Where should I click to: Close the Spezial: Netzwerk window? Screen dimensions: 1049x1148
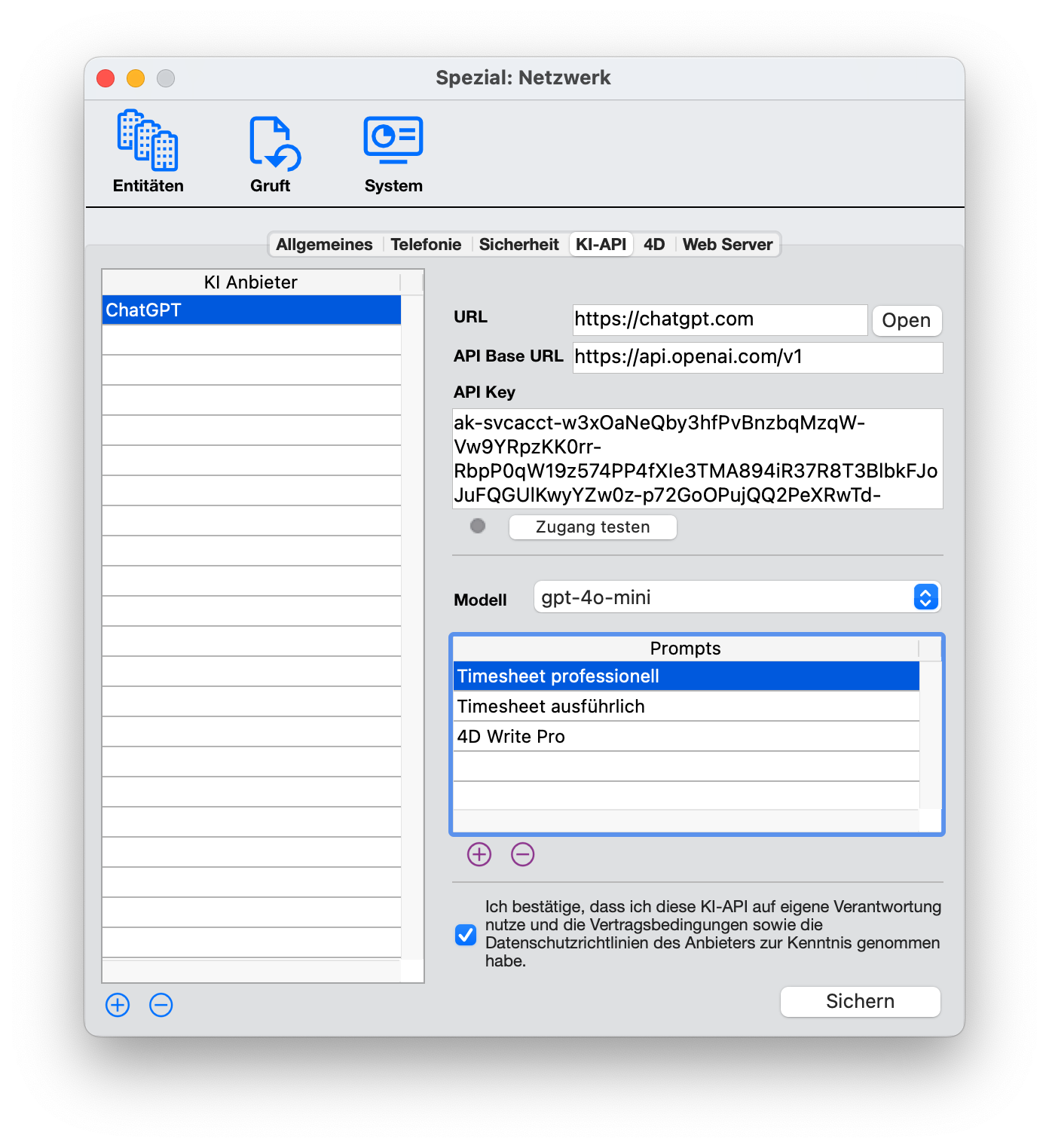(x=106, y=78)
